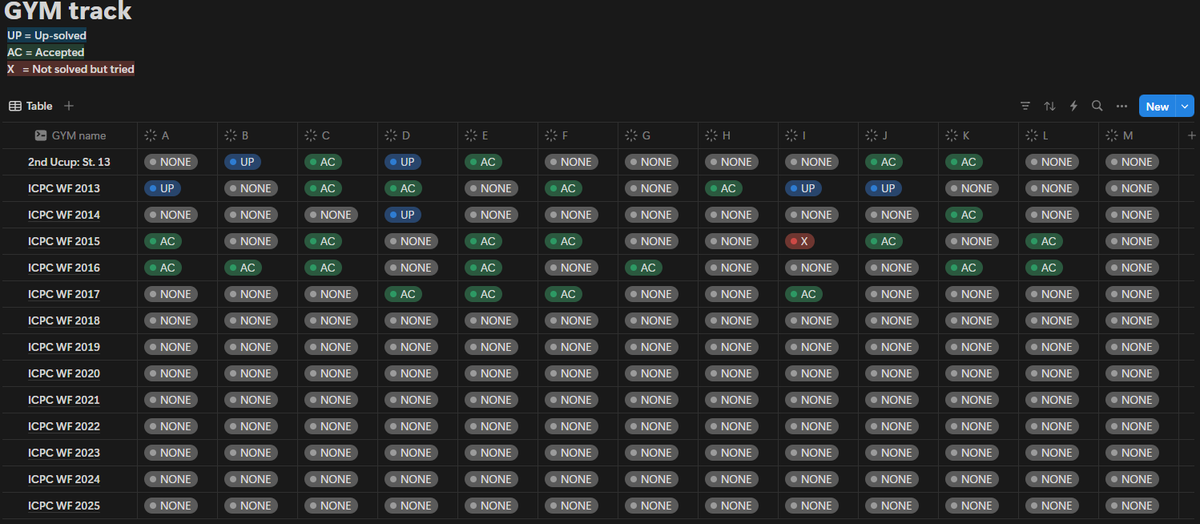Image resolution: width=1200 pixels, height=524 pixels.
Task: Open the AC status in ICPC WF 2016 column G
Action: 644,267
